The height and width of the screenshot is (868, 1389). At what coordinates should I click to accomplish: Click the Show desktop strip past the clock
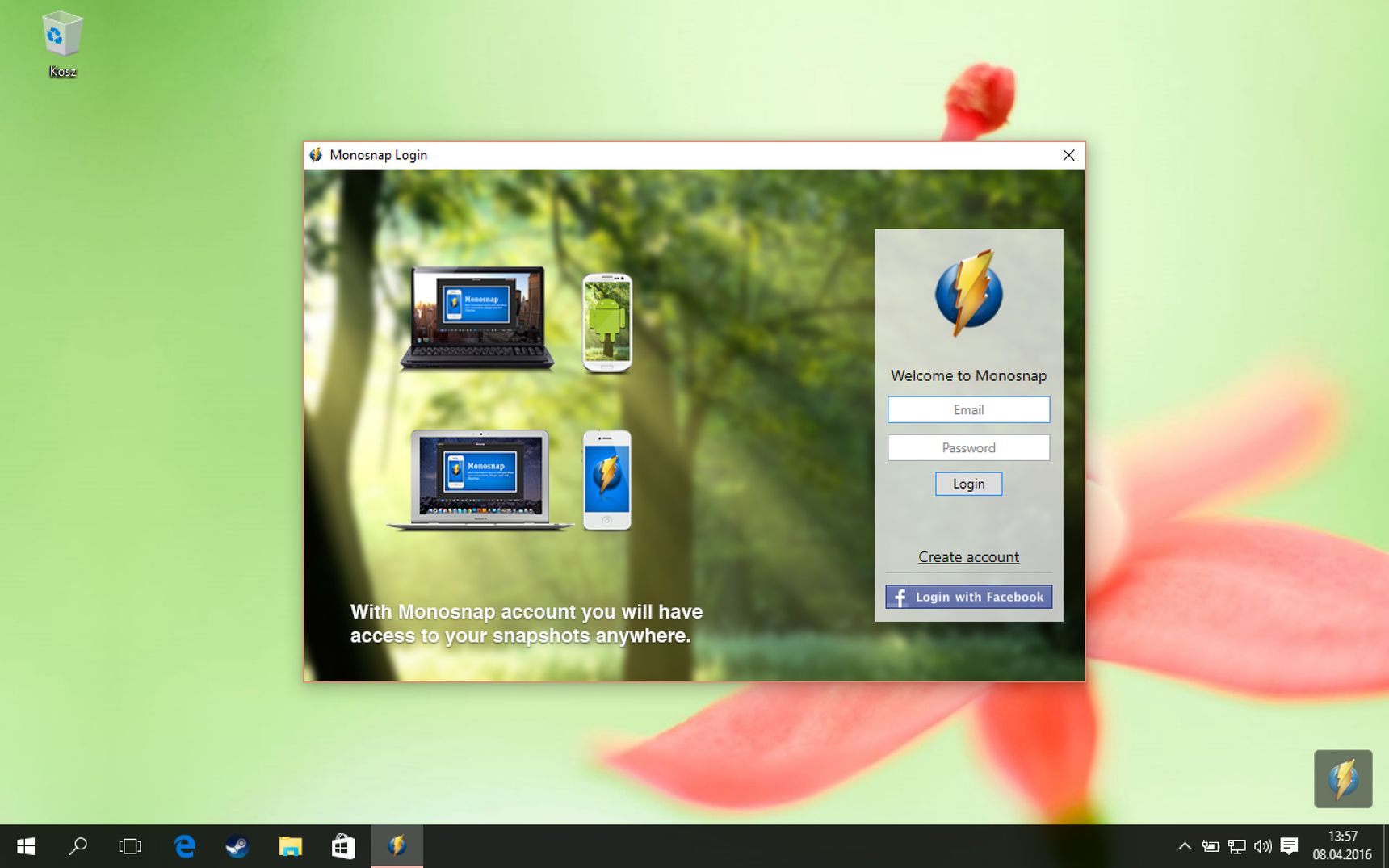pyautogui.click(x=1385, y=846)
